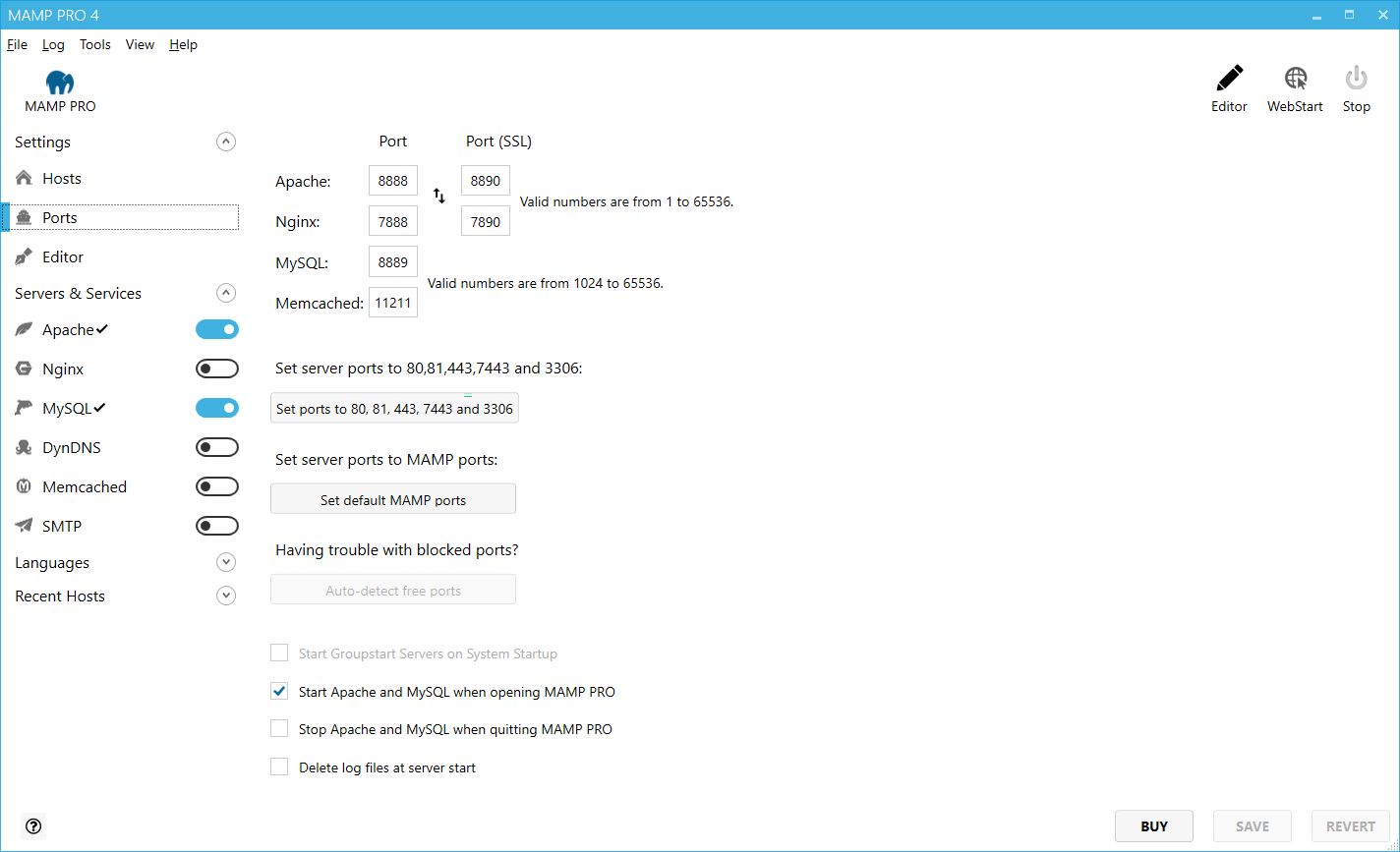Click the DynDNS octopus icon
1400x852 pixels.
[25, 447]
